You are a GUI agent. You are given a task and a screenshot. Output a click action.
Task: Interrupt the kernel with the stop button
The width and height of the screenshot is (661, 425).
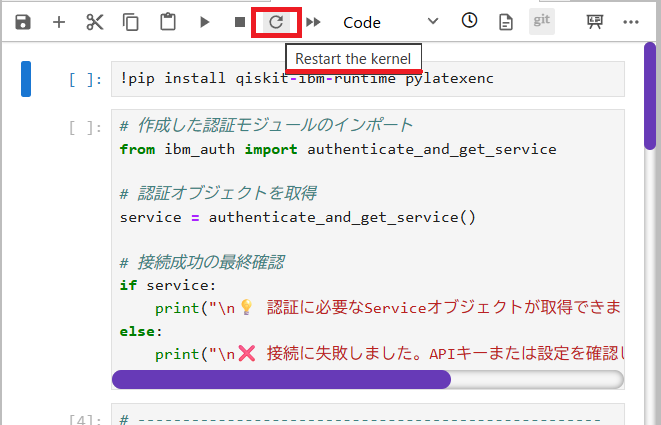click(x=239, y=21)
